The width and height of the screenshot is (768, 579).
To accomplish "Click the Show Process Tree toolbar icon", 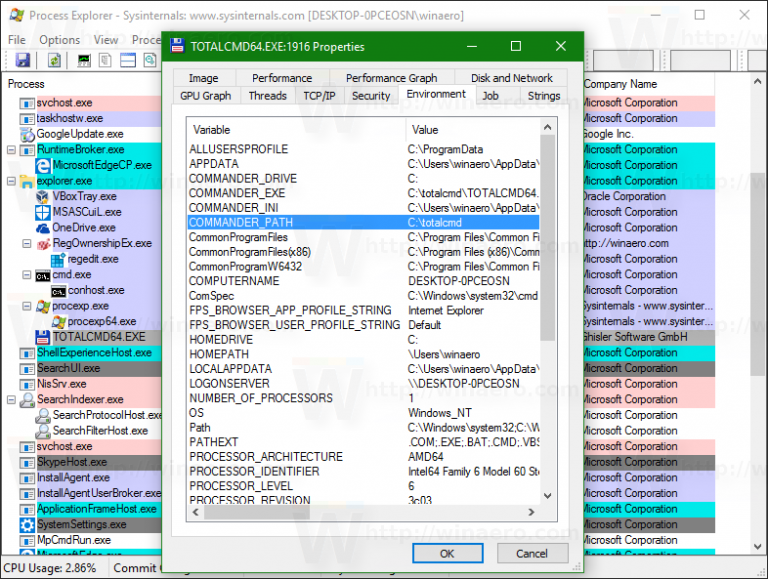I will coord(105,60).
